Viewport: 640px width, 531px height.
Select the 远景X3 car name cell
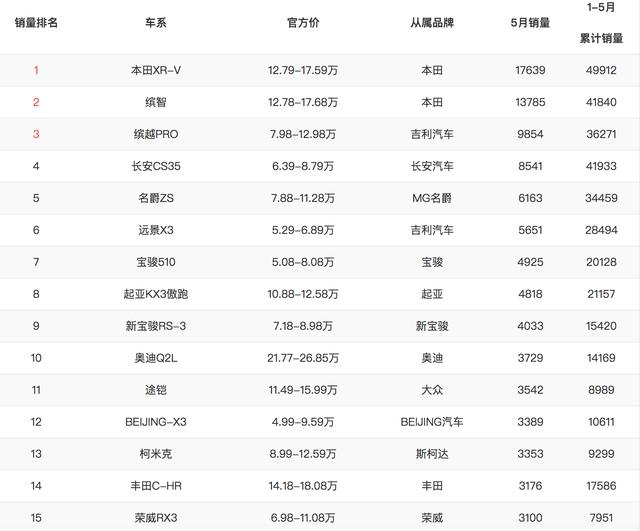(156, 230)
